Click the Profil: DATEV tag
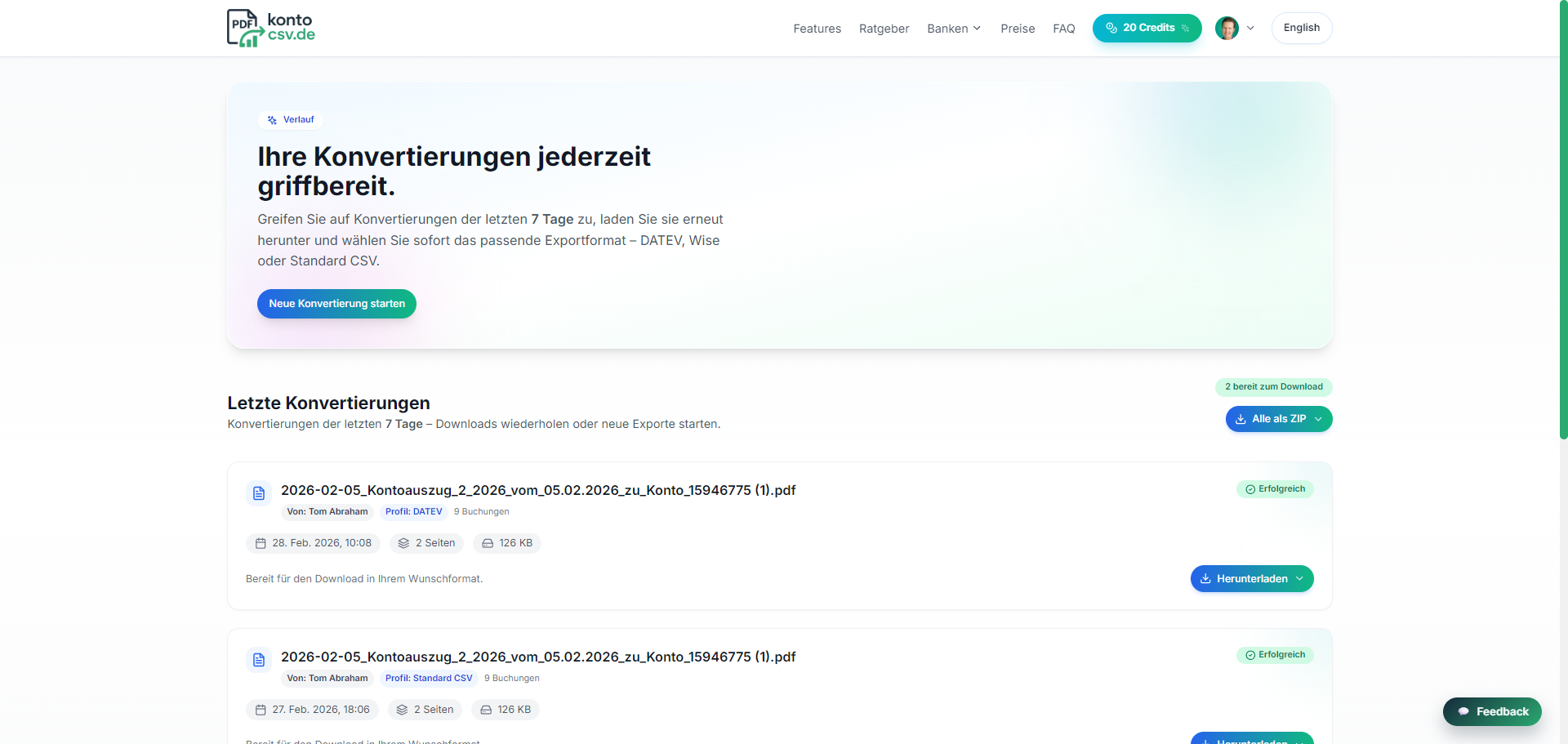Image resolution: width=1568 pixels, height=744 pixels. pyautogui.click(x=414, y=512)
